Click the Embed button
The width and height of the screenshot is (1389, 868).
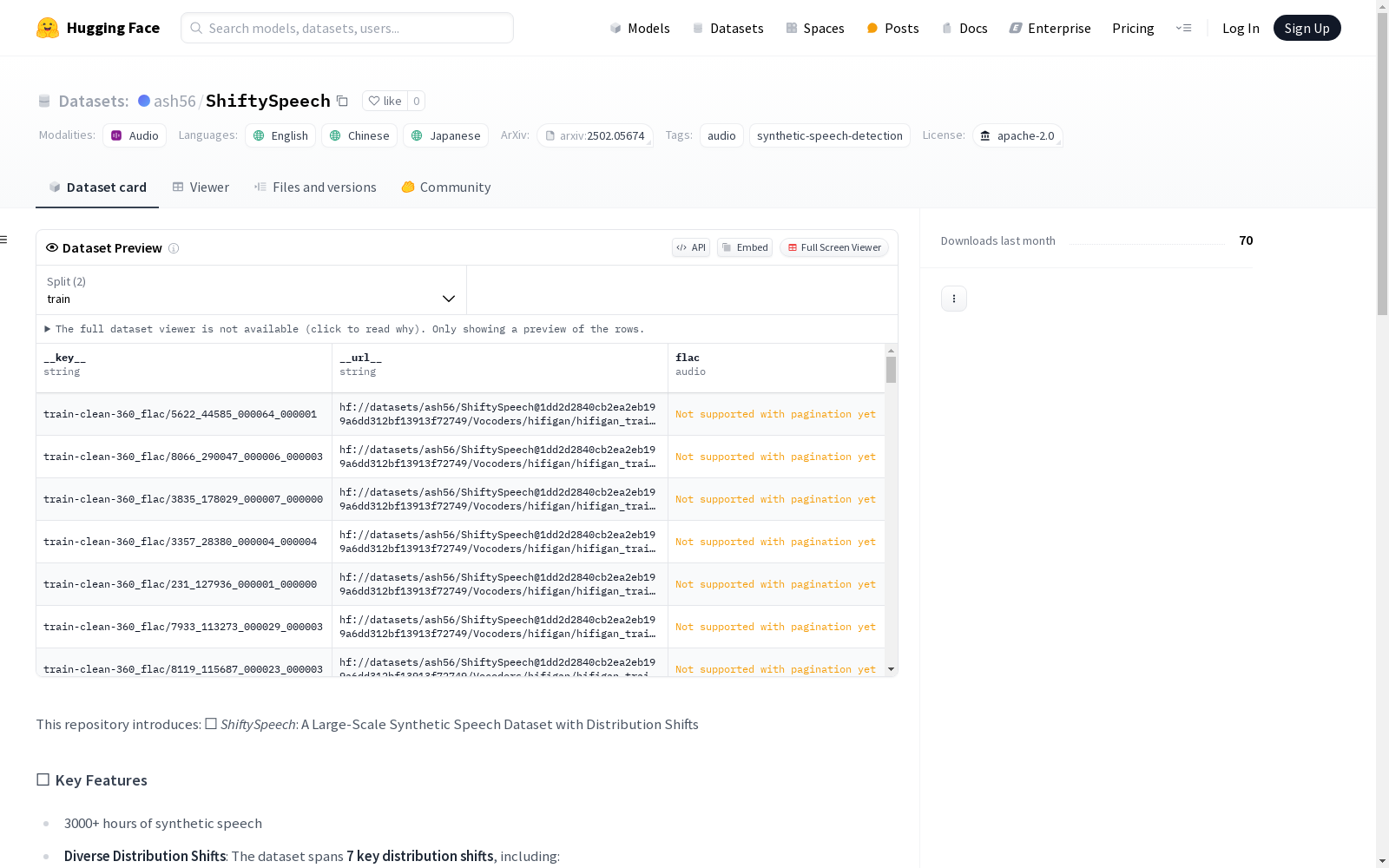[745, 247]
